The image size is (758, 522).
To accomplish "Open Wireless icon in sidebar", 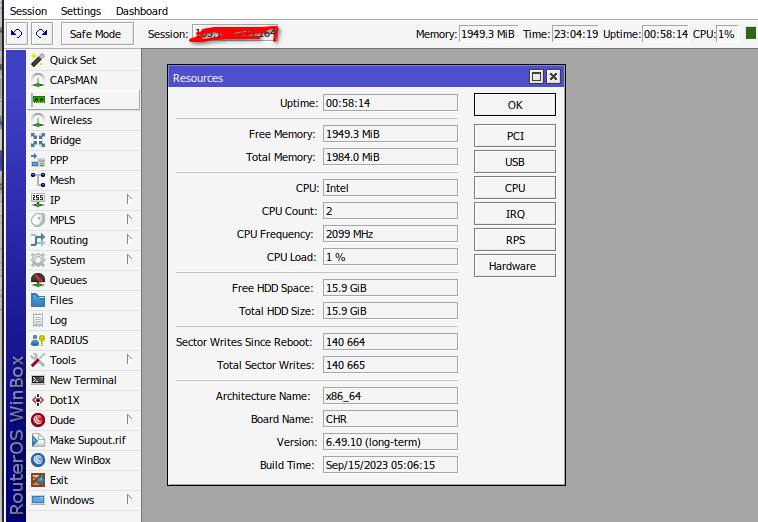I will coord(38,120).
